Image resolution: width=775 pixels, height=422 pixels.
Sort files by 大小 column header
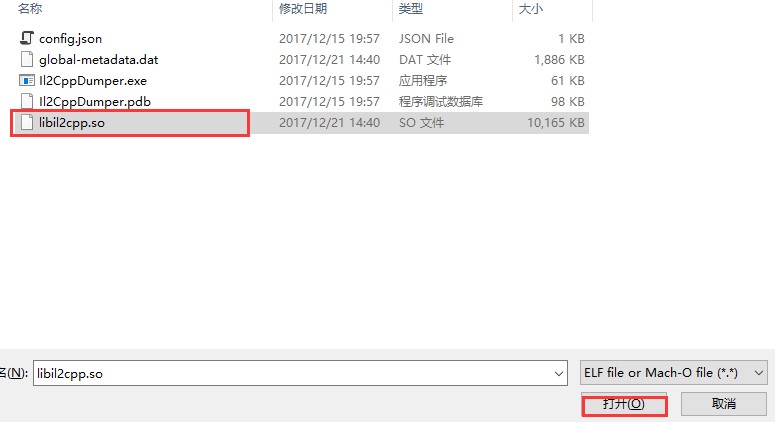tap(531, 8)
